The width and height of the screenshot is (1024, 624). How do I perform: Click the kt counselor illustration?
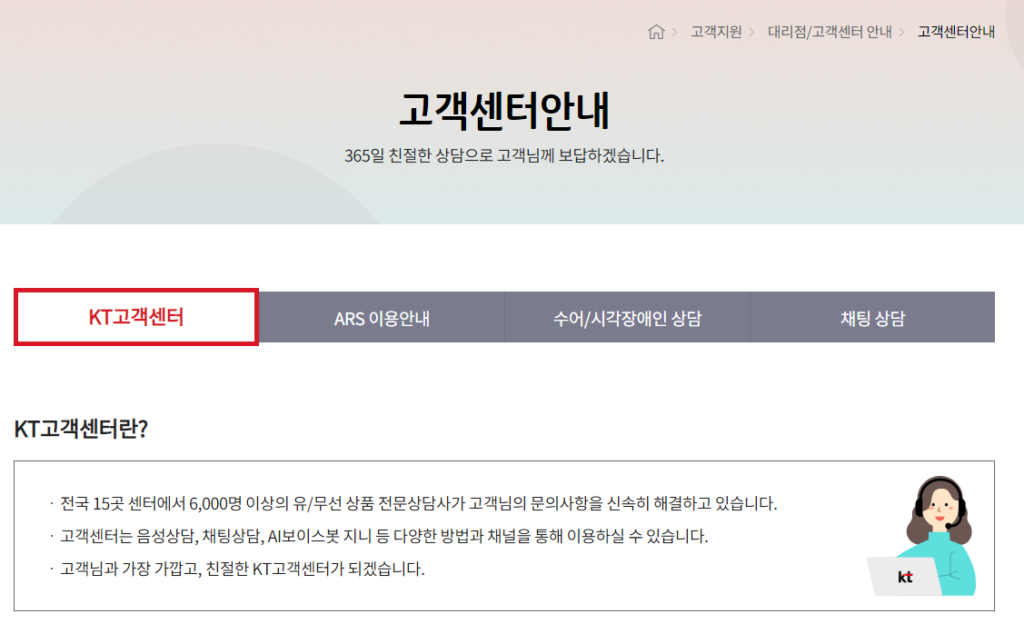(923, 536)
